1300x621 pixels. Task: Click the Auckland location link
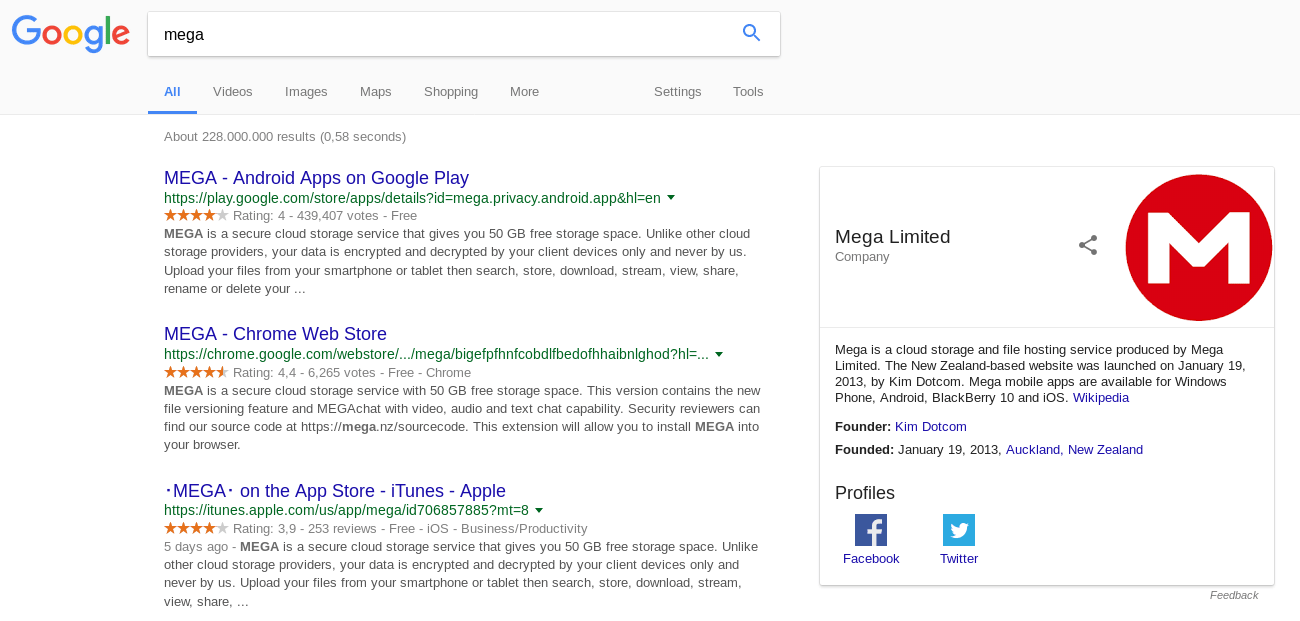[x=1033, y=449]
